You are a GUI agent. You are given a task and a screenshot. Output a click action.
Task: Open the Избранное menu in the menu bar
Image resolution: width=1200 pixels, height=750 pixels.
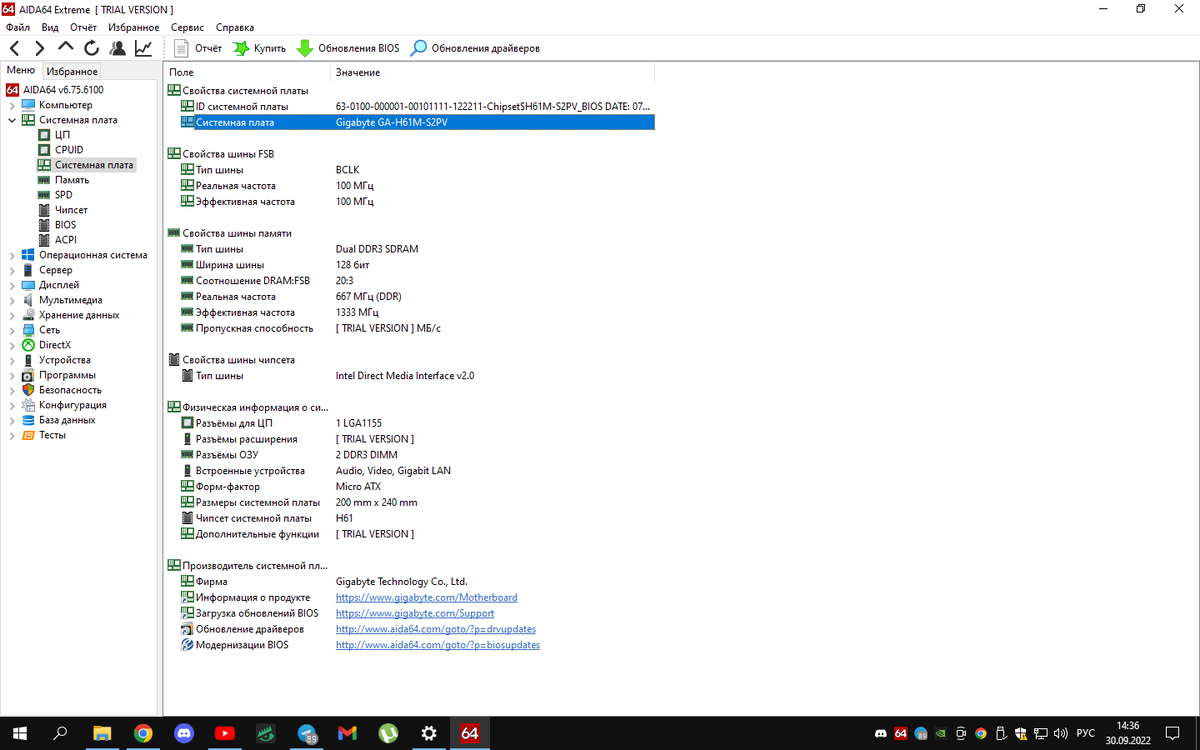[x=134, y=28]
